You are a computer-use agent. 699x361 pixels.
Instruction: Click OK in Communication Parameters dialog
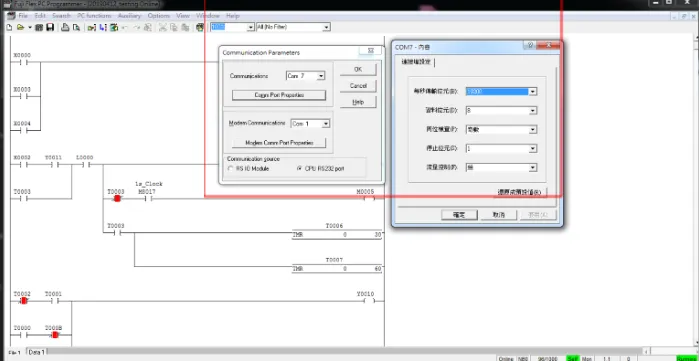tap(358, 70)
